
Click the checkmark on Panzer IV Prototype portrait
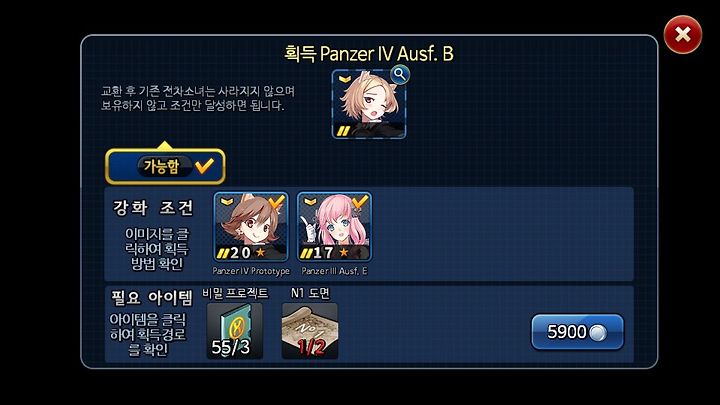276,201
